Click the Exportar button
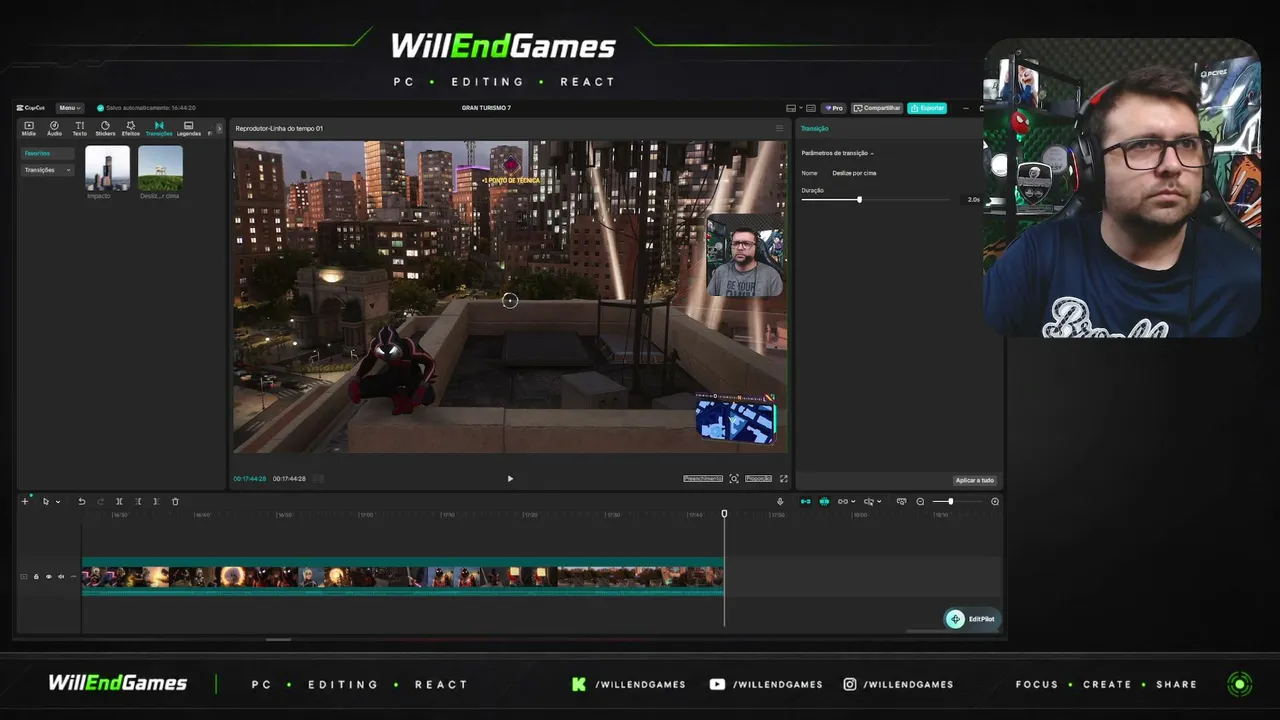The width and height of the screenshot is (1280, 720). pyautogui.click(x=927, y=108)
